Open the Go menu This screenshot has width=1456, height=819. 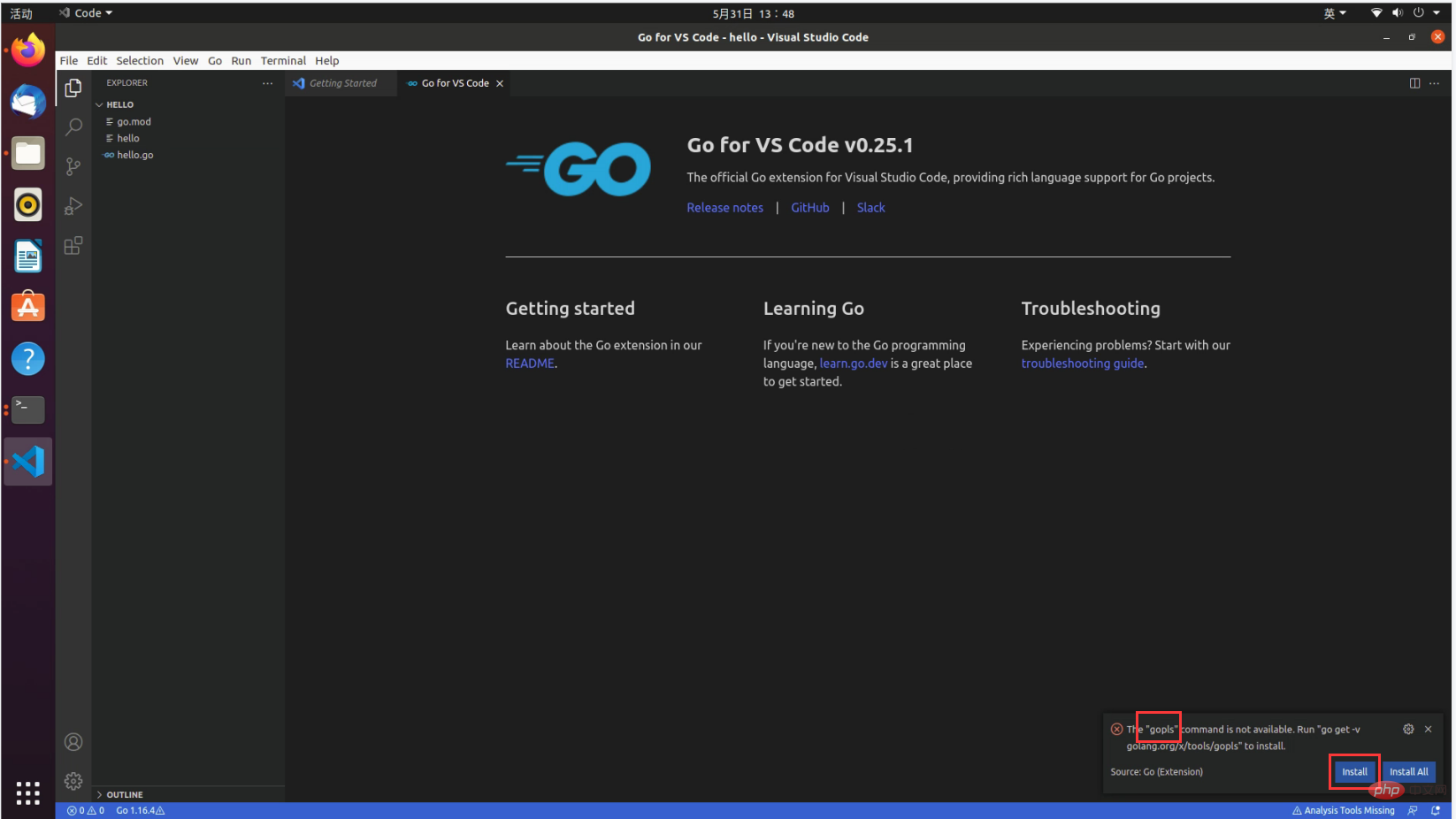pos(215,61)
